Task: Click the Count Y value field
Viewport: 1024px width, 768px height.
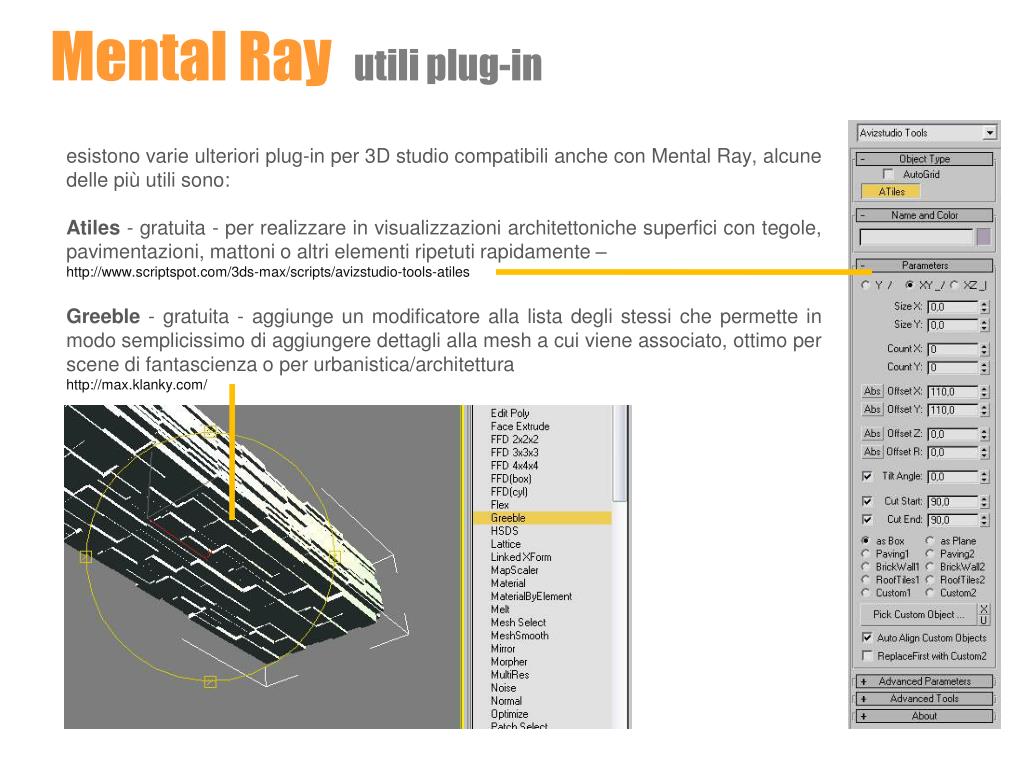Action: click(953, 368)
